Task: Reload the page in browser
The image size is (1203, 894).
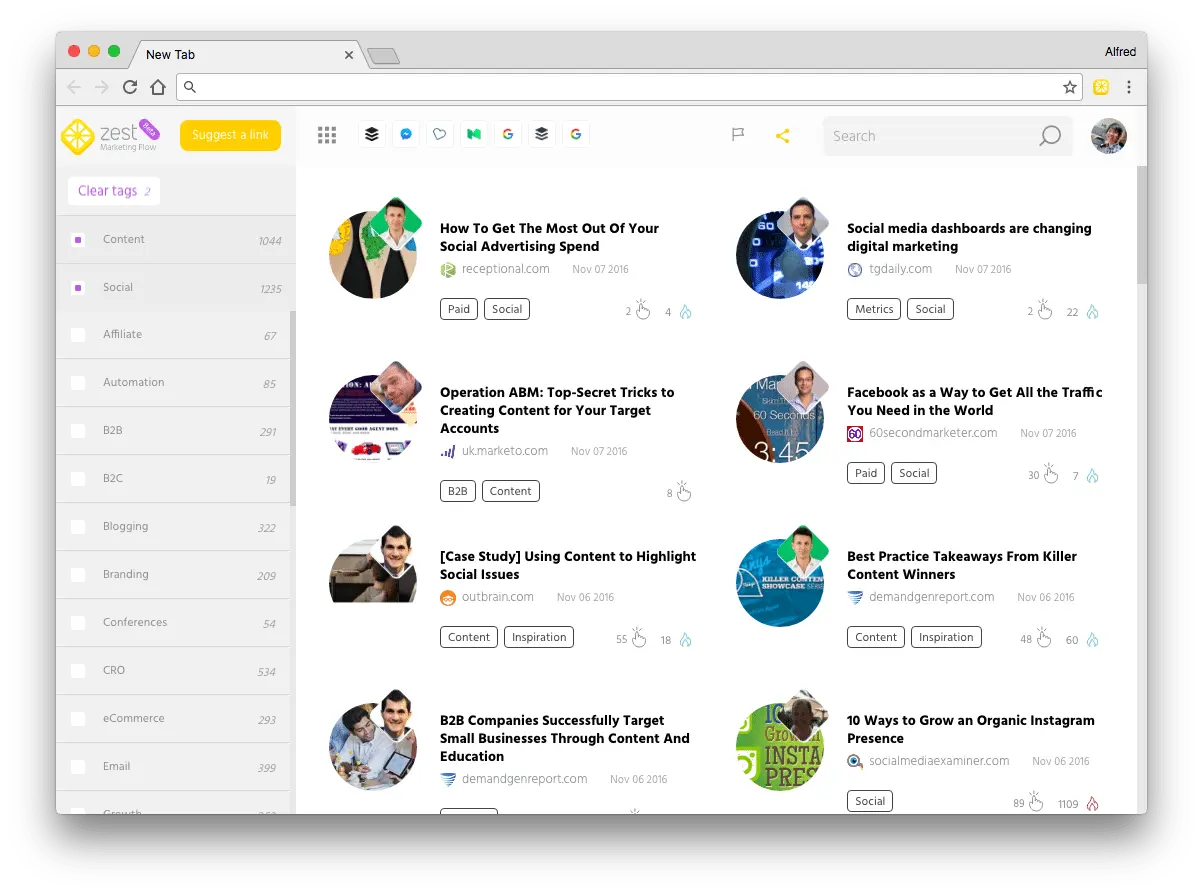Action: click(x=130, y=87)
